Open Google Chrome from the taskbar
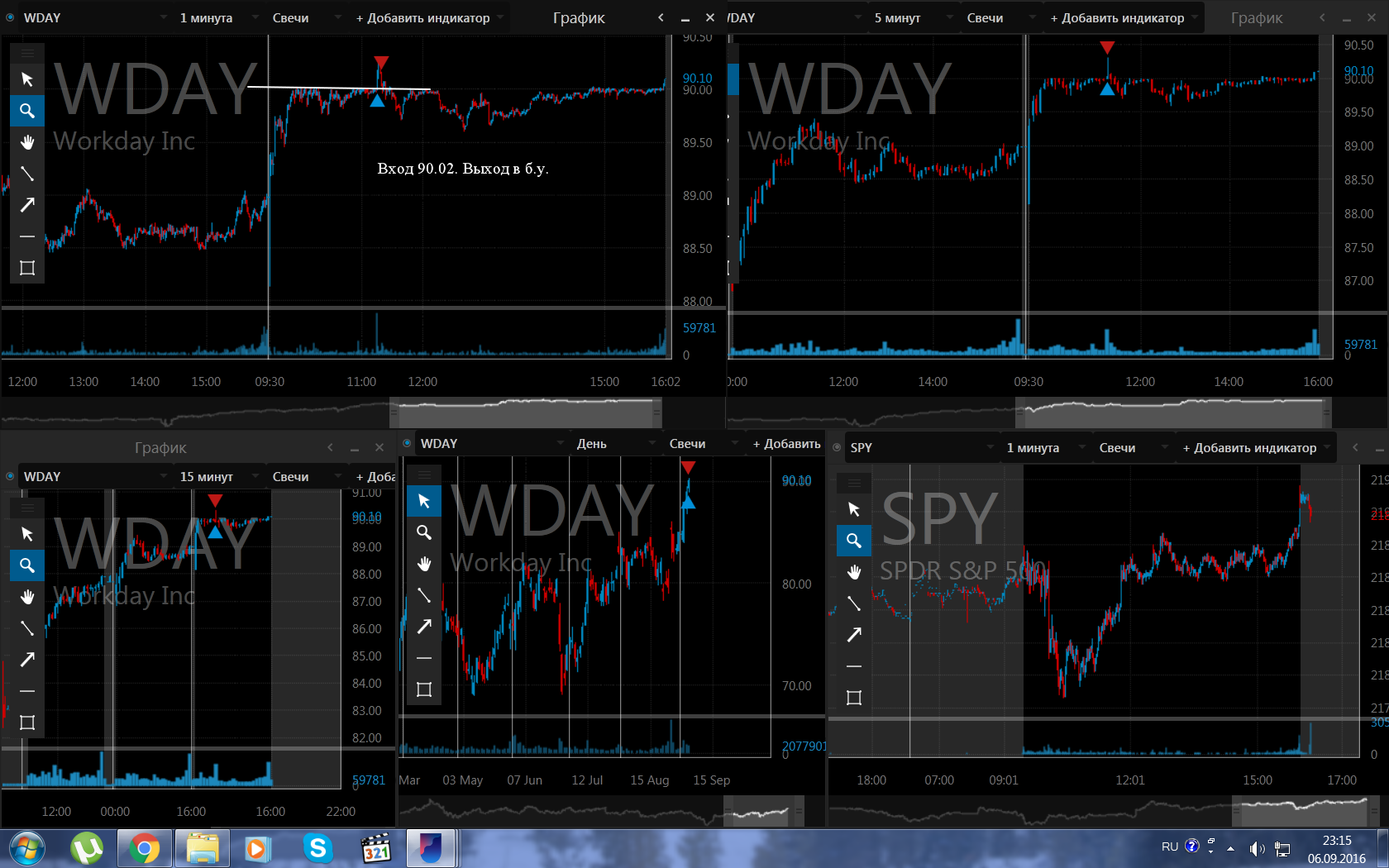Image resolution: width=1389 pixels, height=868 pixels. pyautogui.click(x=145, y=848)
